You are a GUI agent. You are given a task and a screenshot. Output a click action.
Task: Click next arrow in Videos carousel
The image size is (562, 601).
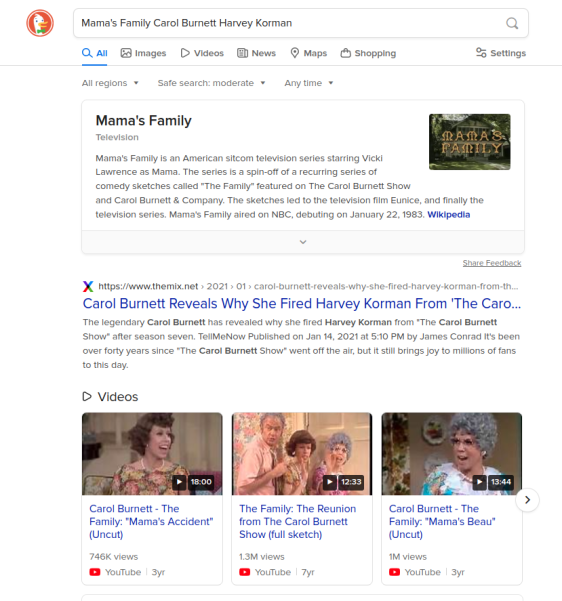point(527,500)
